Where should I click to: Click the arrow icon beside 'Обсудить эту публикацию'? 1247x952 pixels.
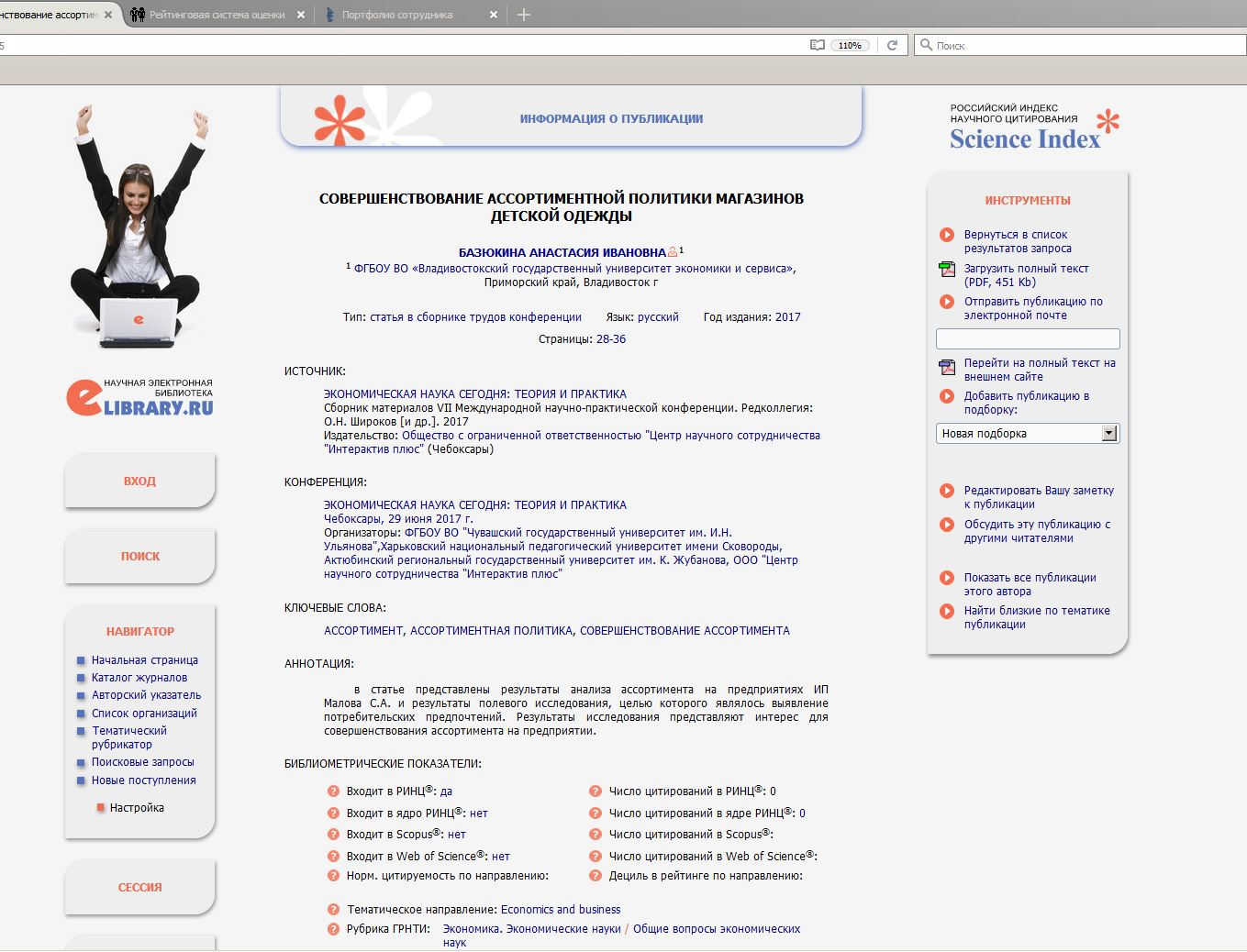coord(947,525)
